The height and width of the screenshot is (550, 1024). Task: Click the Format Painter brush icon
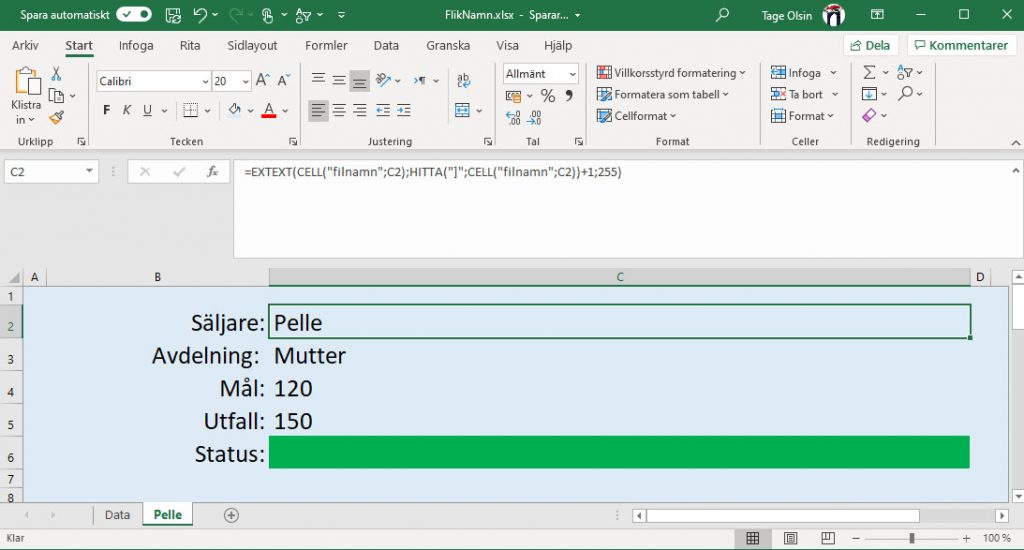coord(56,117)
